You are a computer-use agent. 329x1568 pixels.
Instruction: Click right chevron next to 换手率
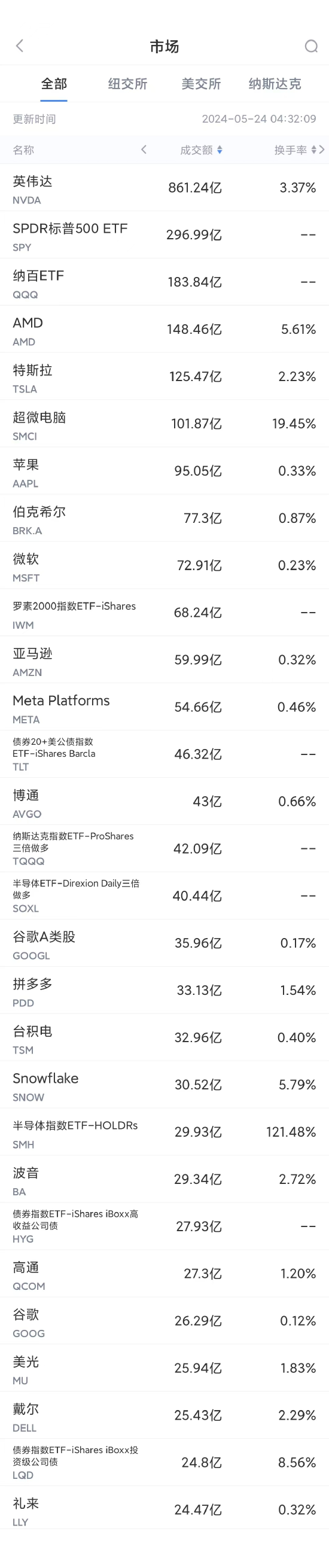click(x=322, y=150)
